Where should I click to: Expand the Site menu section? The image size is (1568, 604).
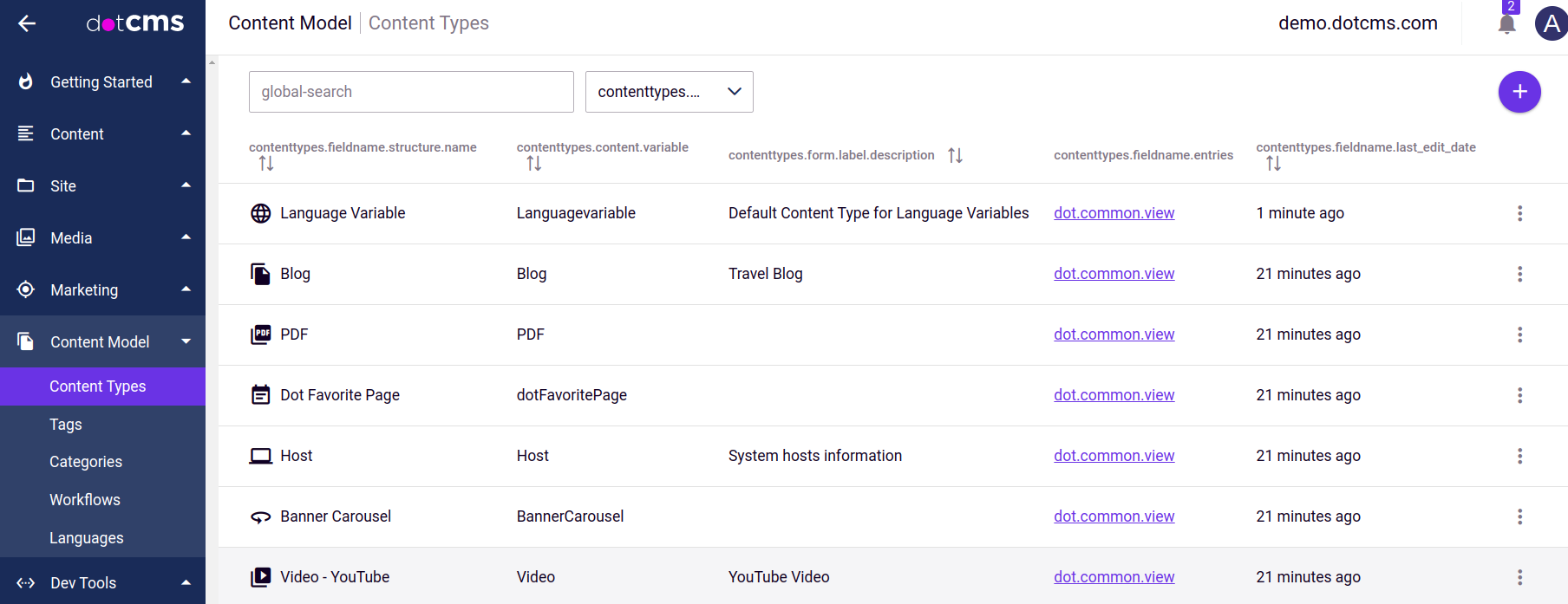click(x=186, y=185)
